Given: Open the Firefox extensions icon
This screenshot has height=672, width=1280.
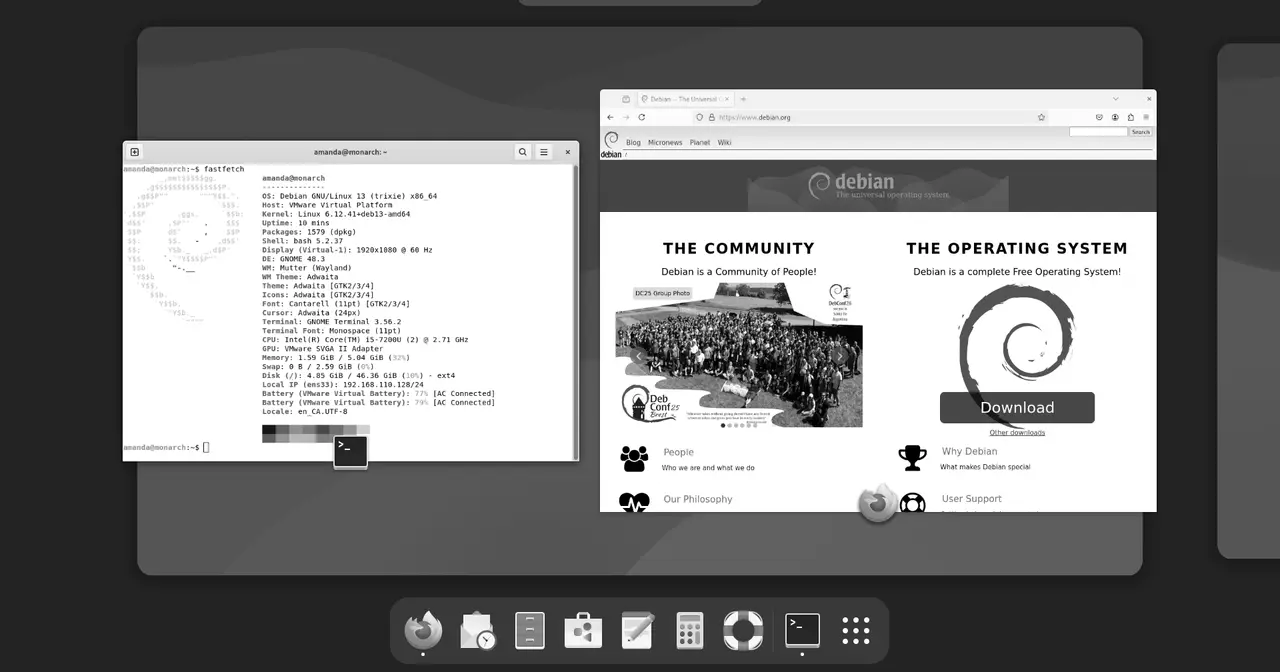Looking at the screenshot, I should pos(1131,117).
